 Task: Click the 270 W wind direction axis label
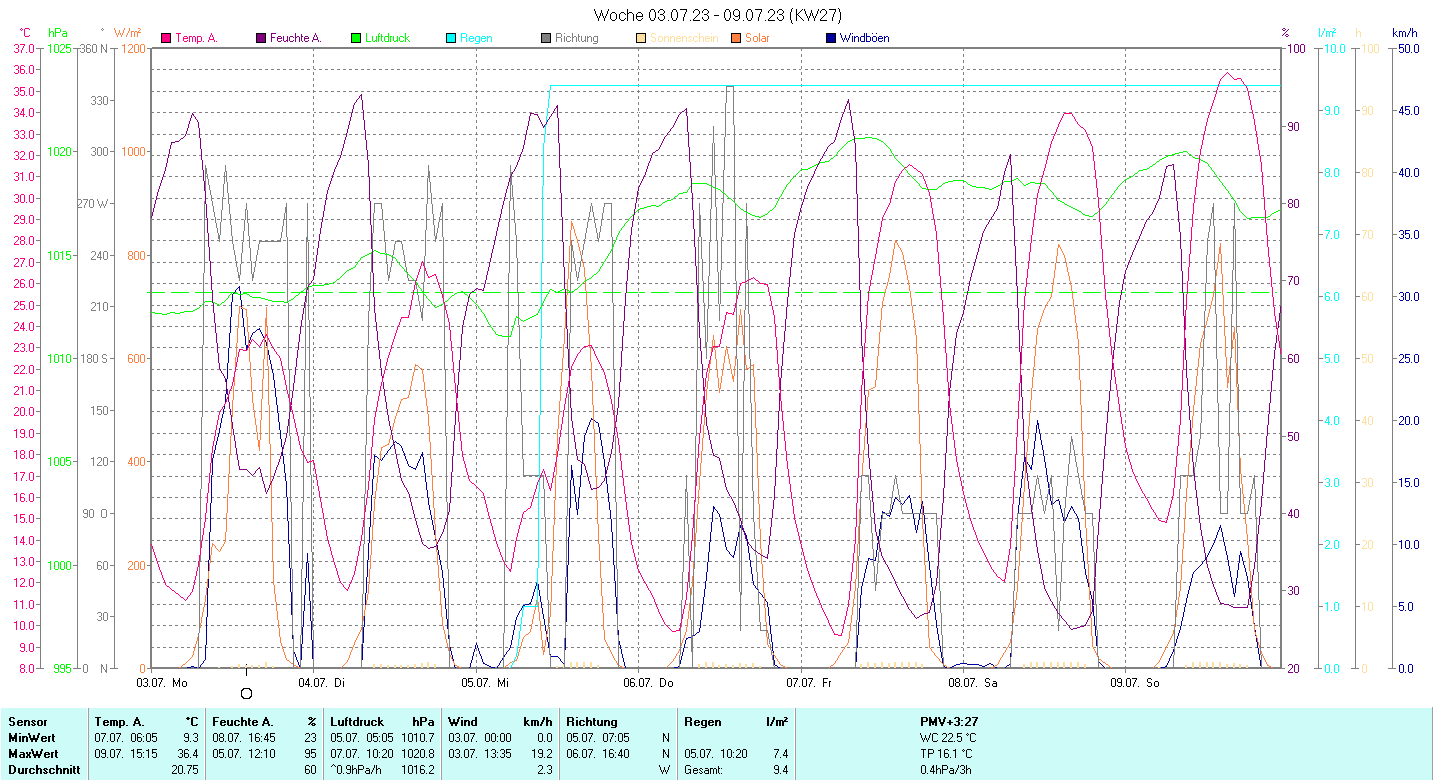[94, 203]
